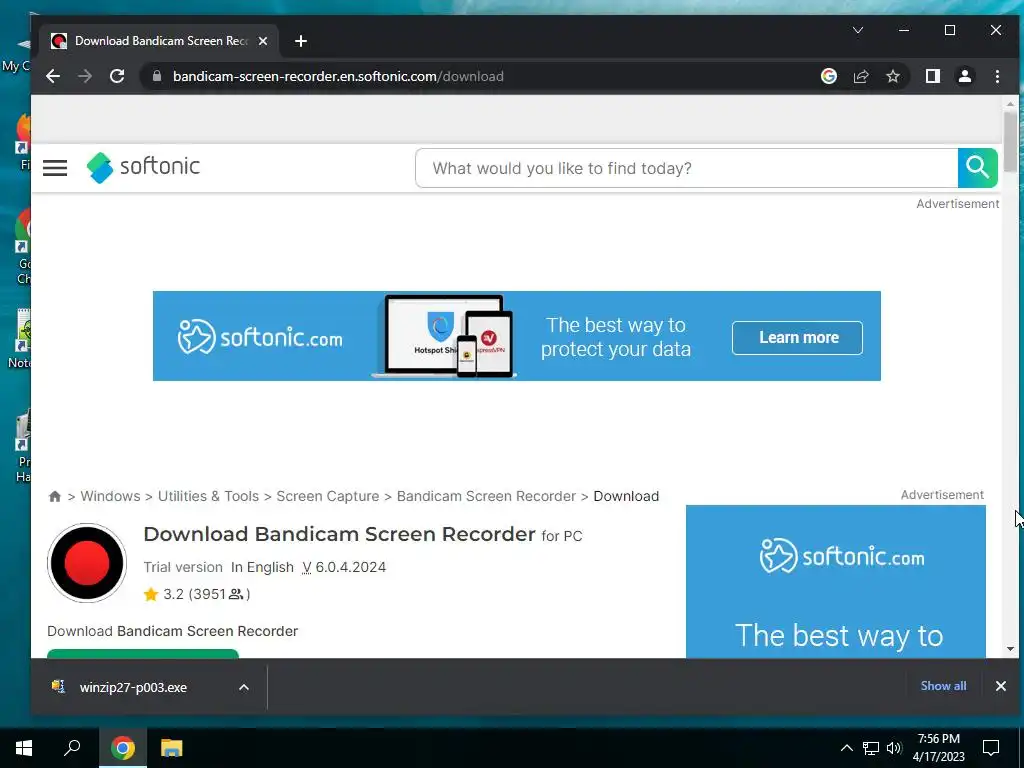Screen dimensions: 1024x768
Task: Click version text 6.0.4.2024
Action: pyautogui.click(x=350, y=567)
